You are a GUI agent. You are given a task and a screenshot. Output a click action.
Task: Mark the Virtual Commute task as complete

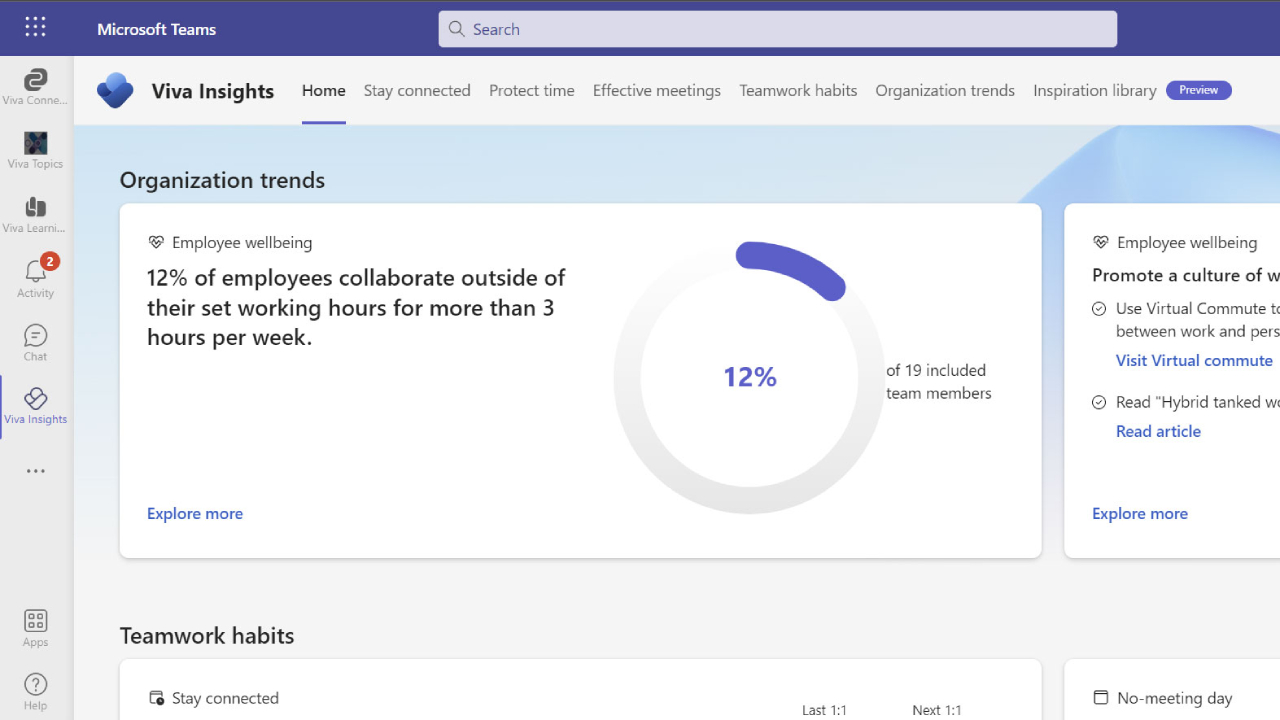[x=1099, y=308]
